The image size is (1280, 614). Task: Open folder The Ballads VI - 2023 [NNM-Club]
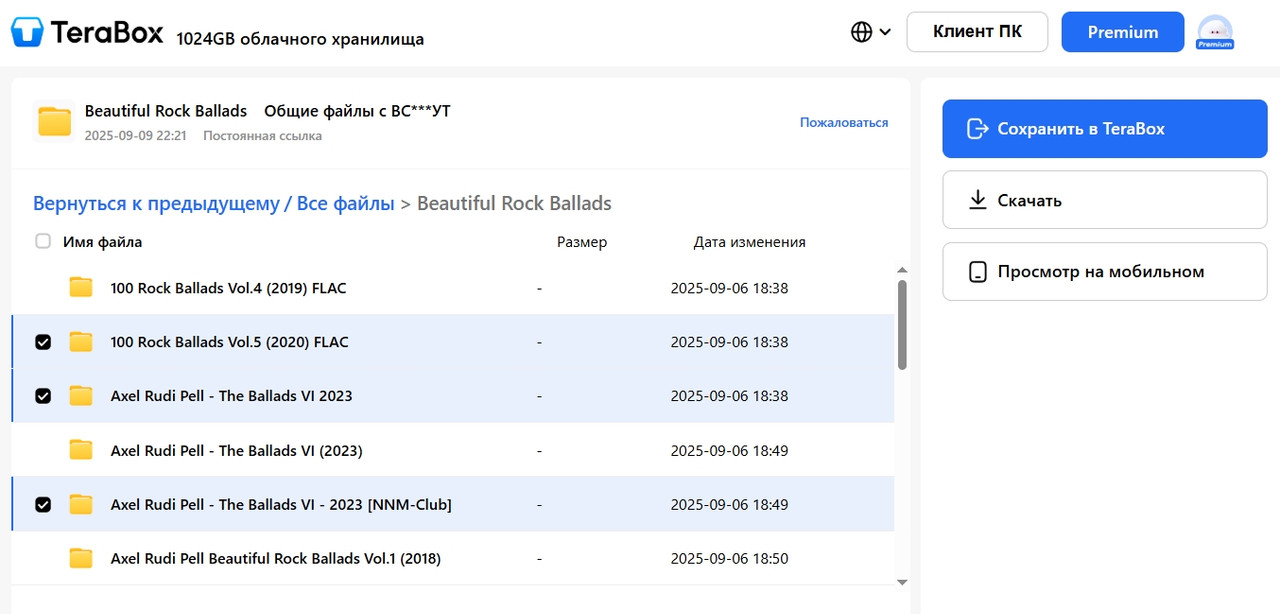281,504
